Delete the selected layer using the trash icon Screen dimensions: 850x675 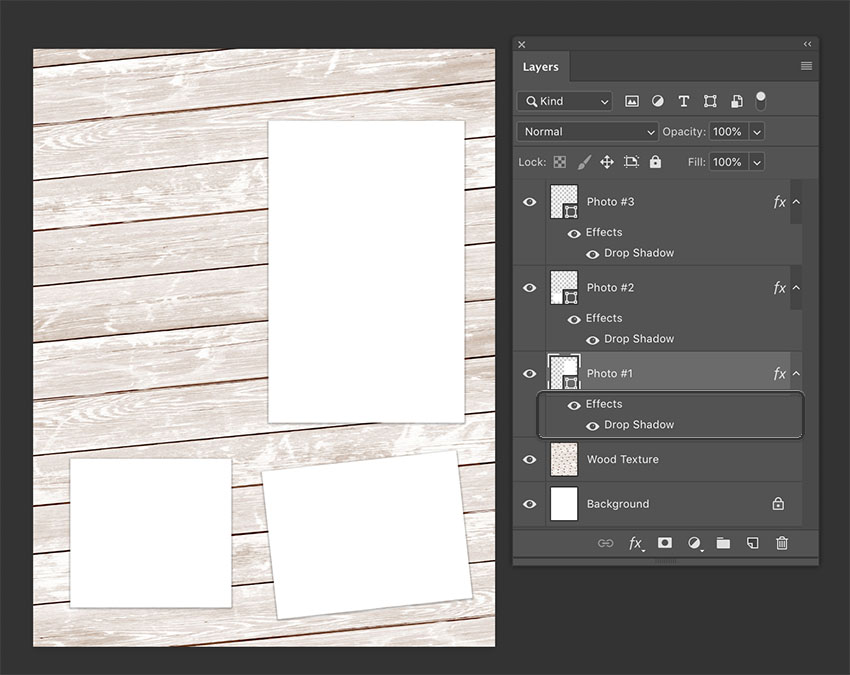(781, 543)
